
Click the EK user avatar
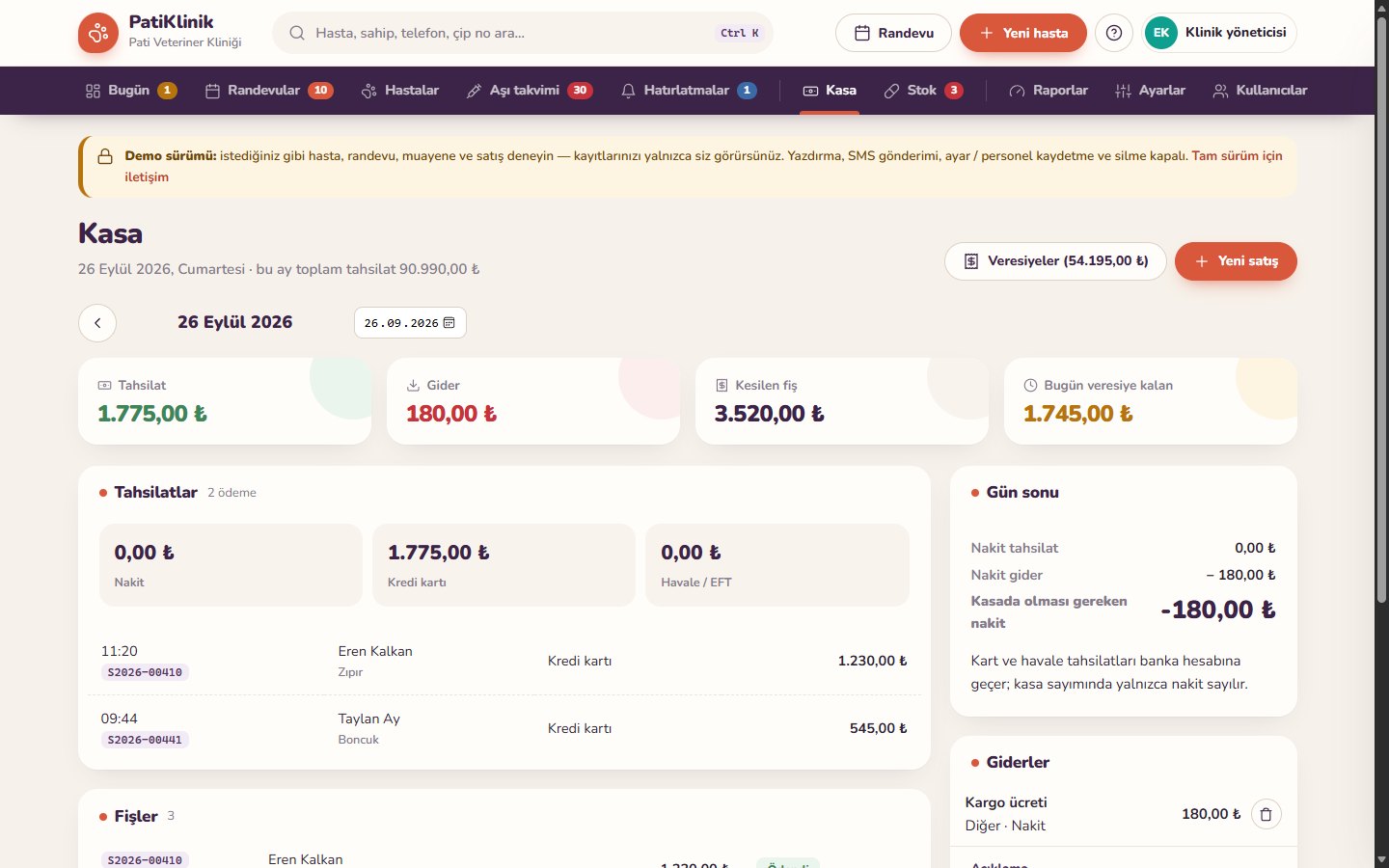[x=1161, y=33]
